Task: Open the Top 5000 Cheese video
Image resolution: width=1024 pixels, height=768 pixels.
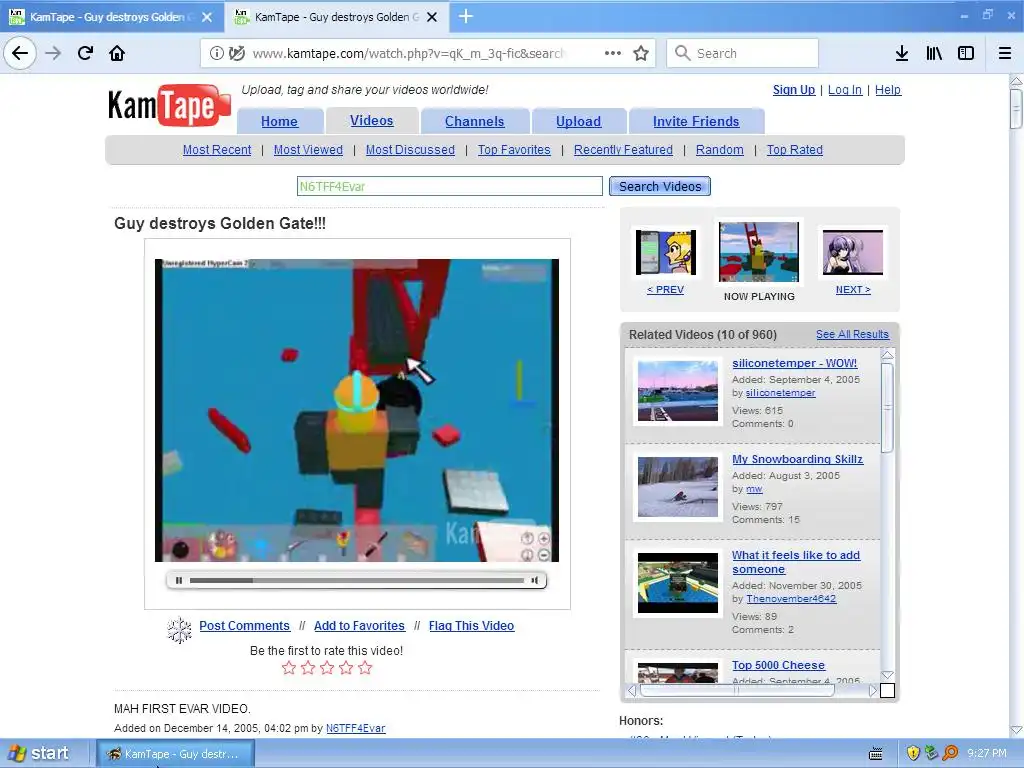Action: 778,665
